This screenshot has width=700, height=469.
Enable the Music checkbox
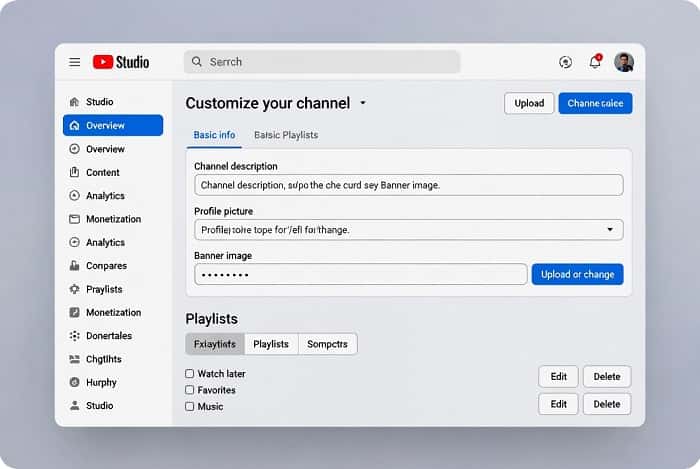tap(190, 407)
